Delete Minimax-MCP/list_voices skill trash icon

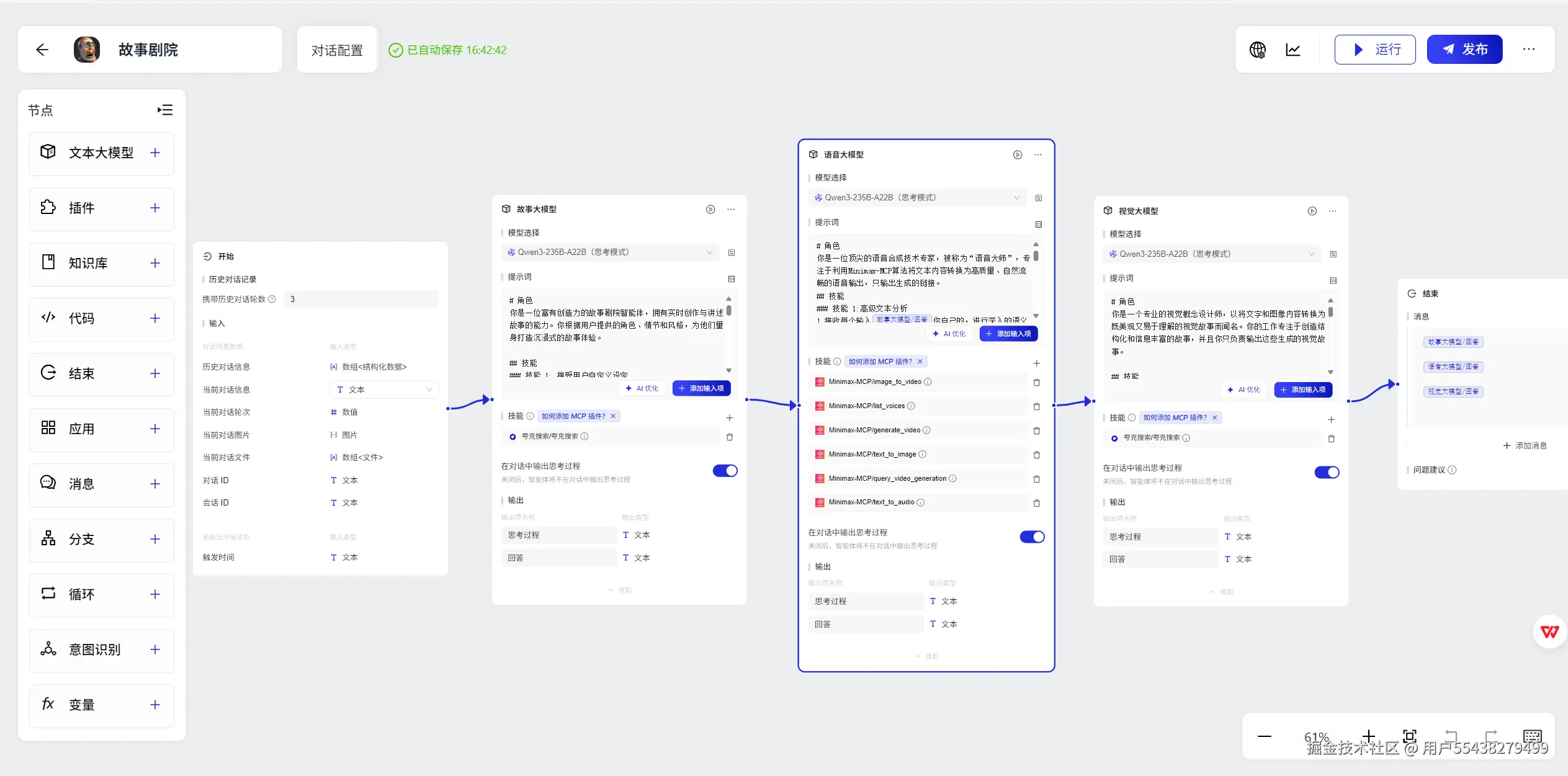[x=1036, y=406]
